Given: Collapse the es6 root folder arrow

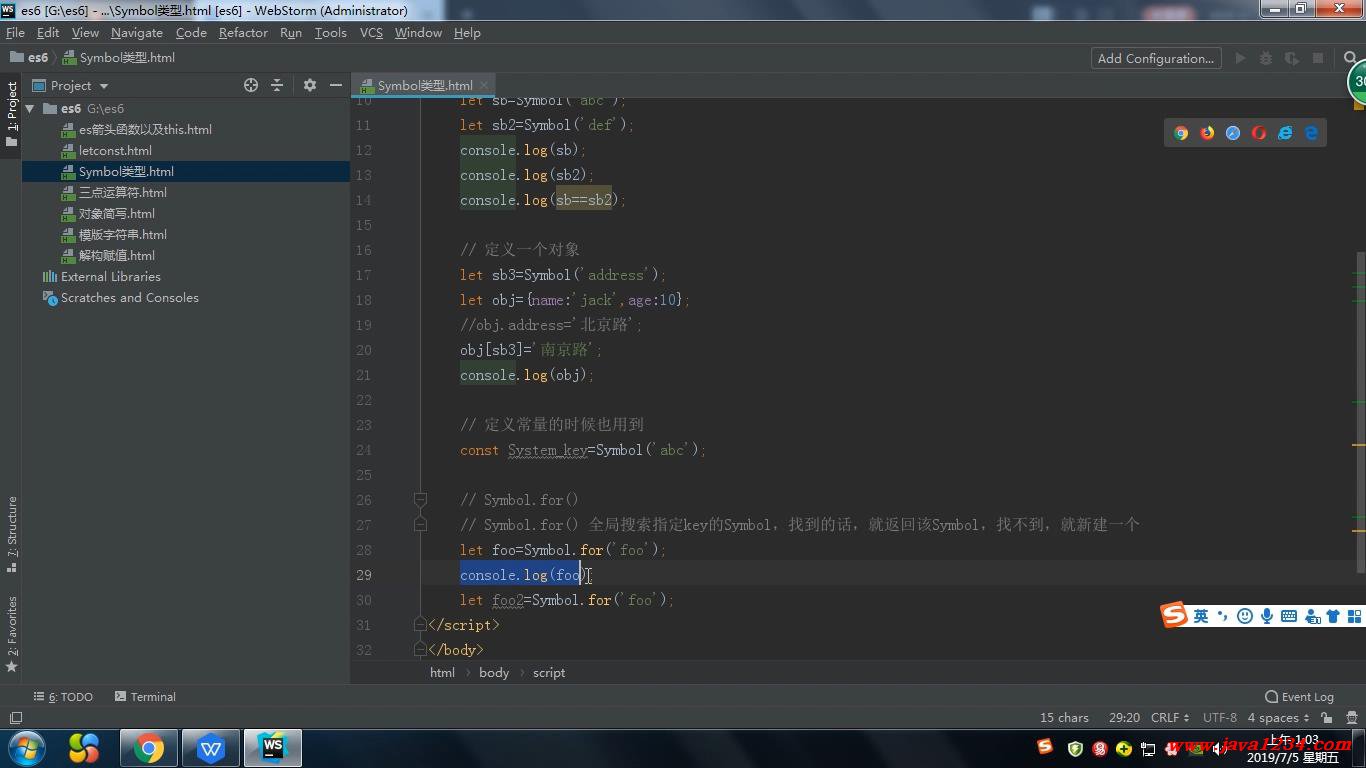Looking at the screenshot, I should pyautogui.click(x=31, y=108).
